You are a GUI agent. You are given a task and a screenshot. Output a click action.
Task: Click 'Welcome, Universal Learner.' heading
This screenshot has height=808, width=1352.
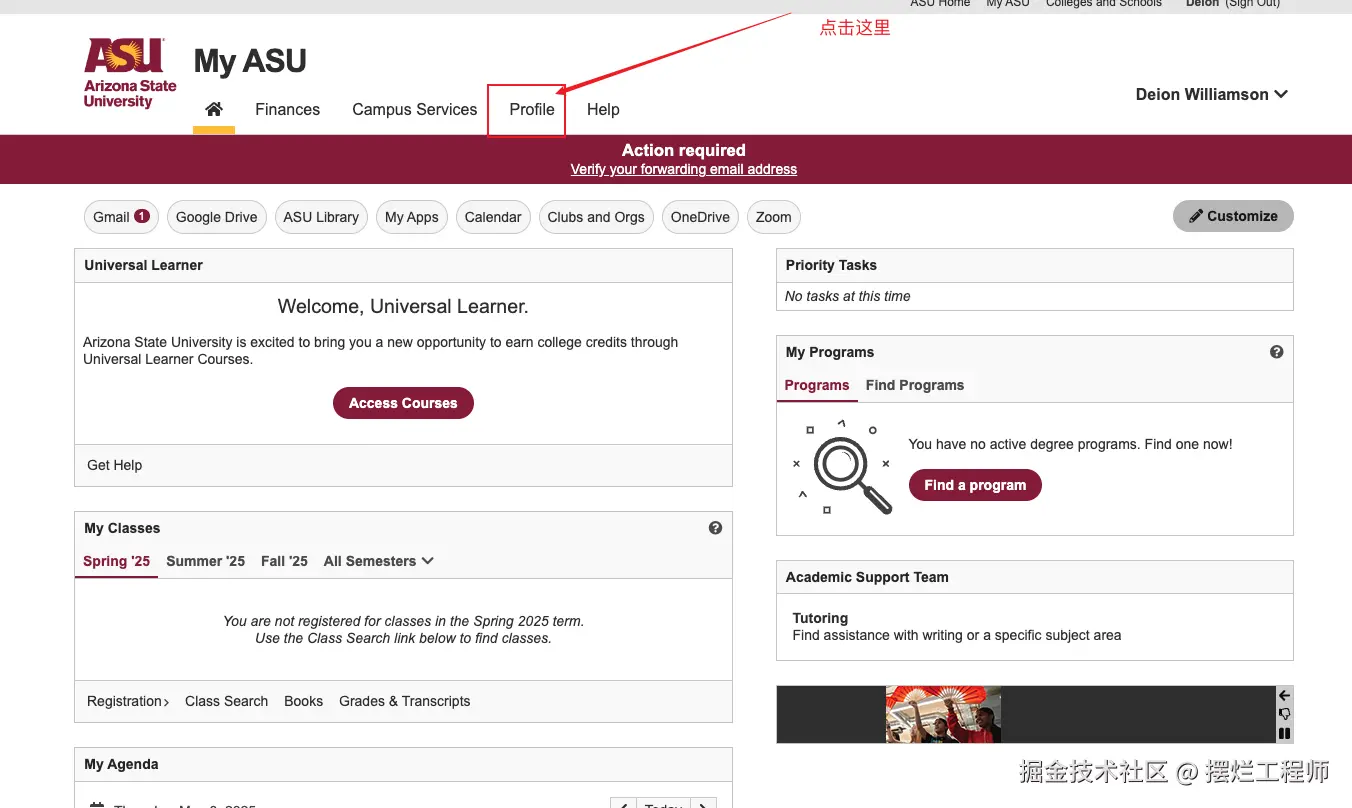tap(403, 306)
